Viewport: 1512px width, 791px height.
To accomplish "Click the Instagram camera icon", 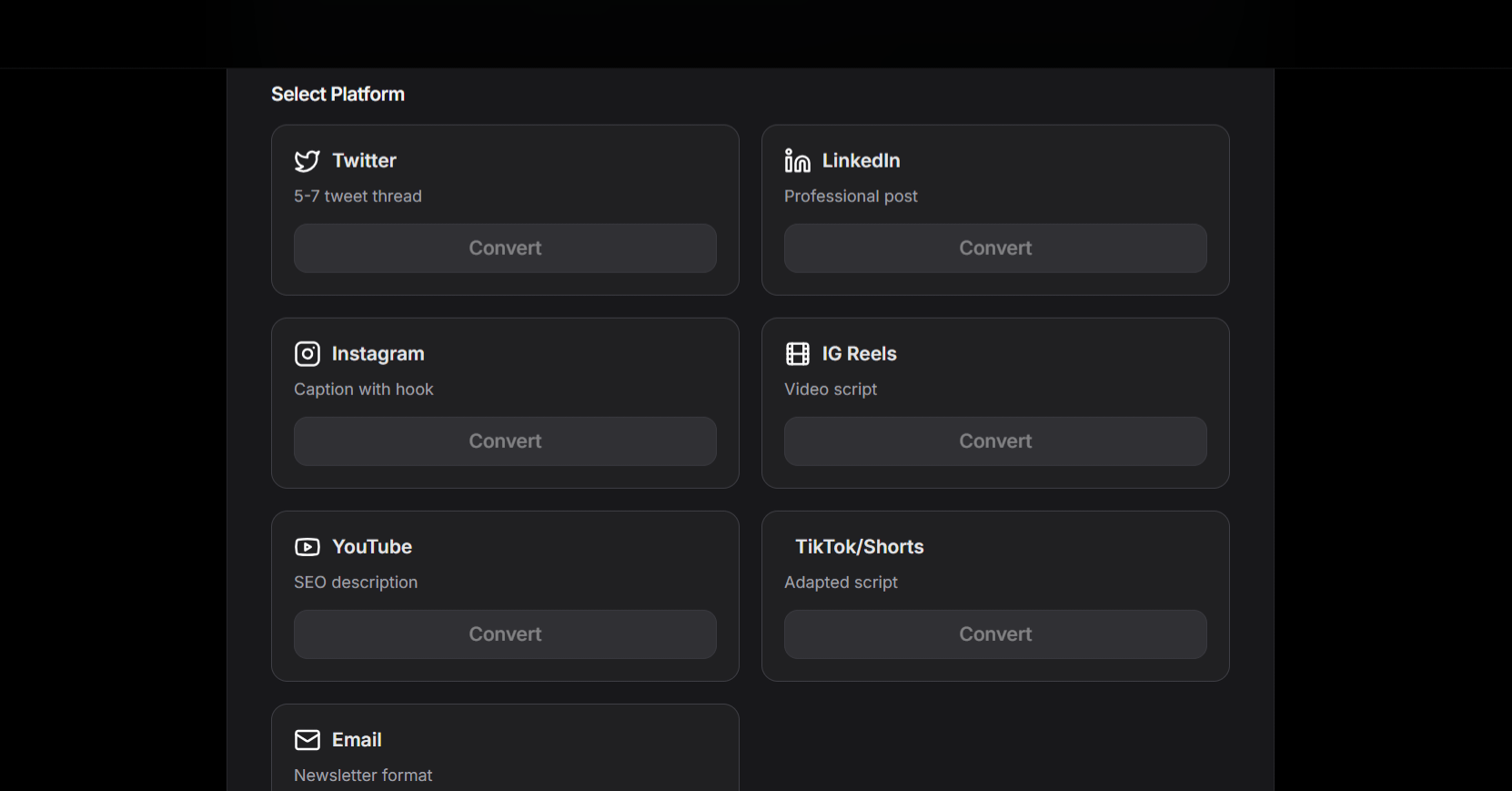I will pos(307,354).
